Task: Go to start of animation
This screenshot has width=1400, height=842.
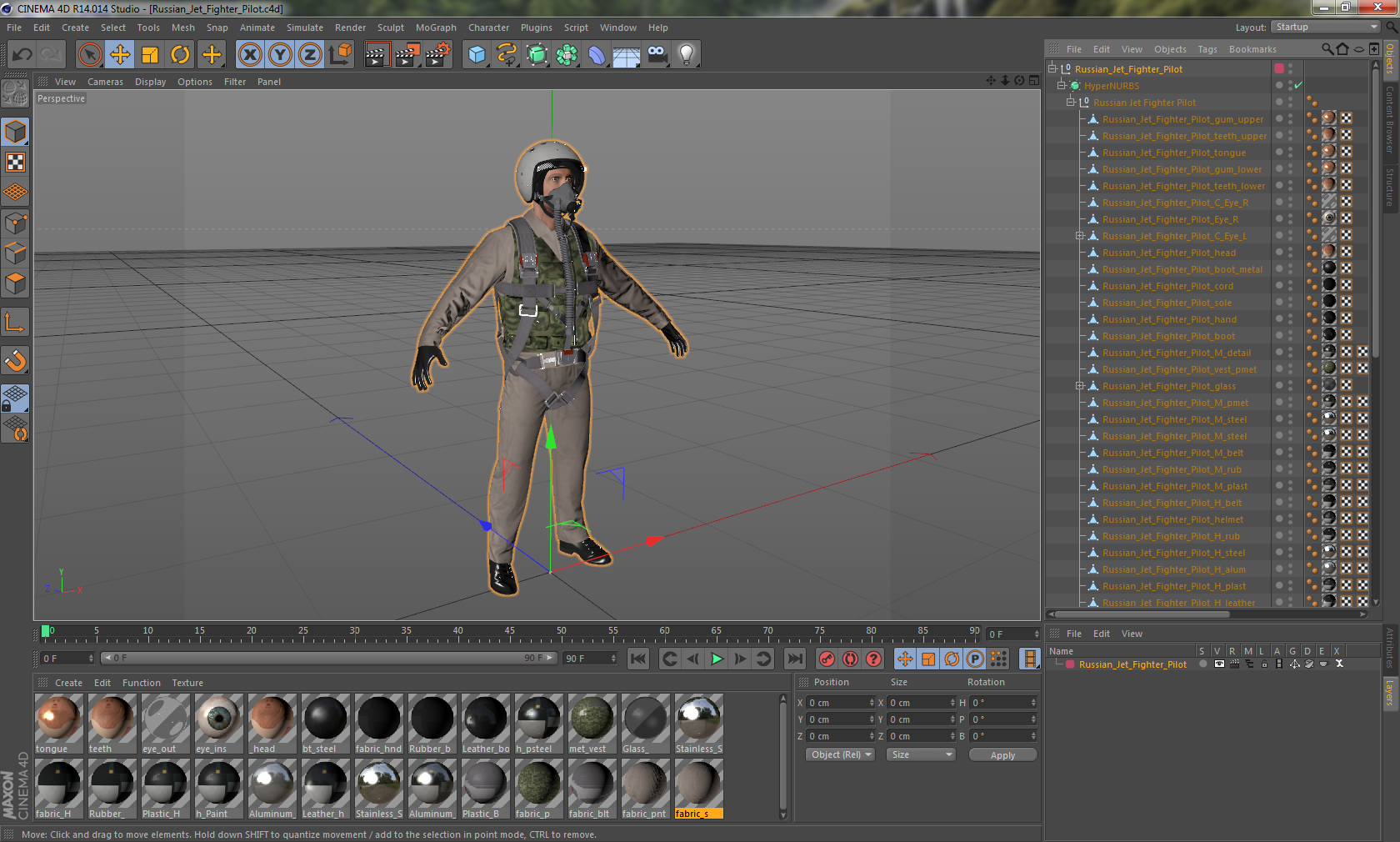Action: tap(638, 659)
